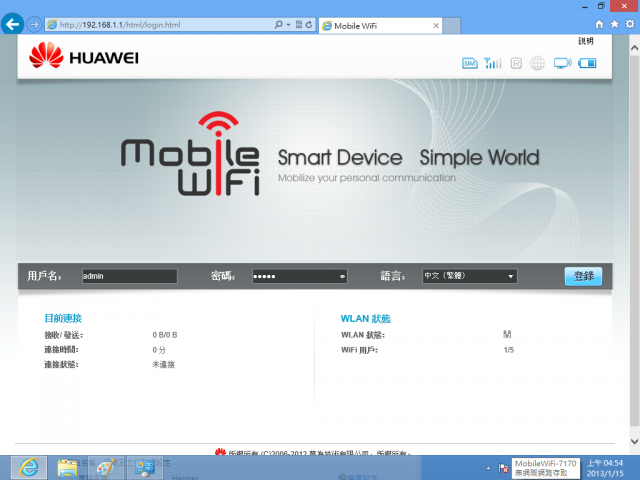The image size is (640, 480).
Task: Click the WiFi monitor status icon
Action: (562, 63)
